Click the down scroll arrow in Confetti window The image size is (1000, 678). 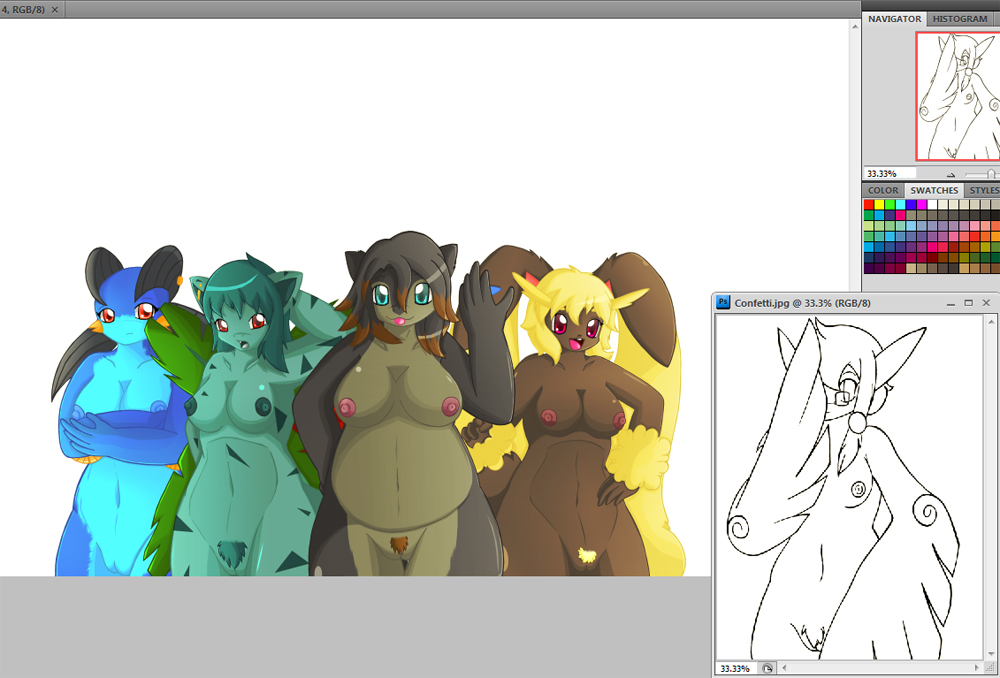(x=991, y=655)
